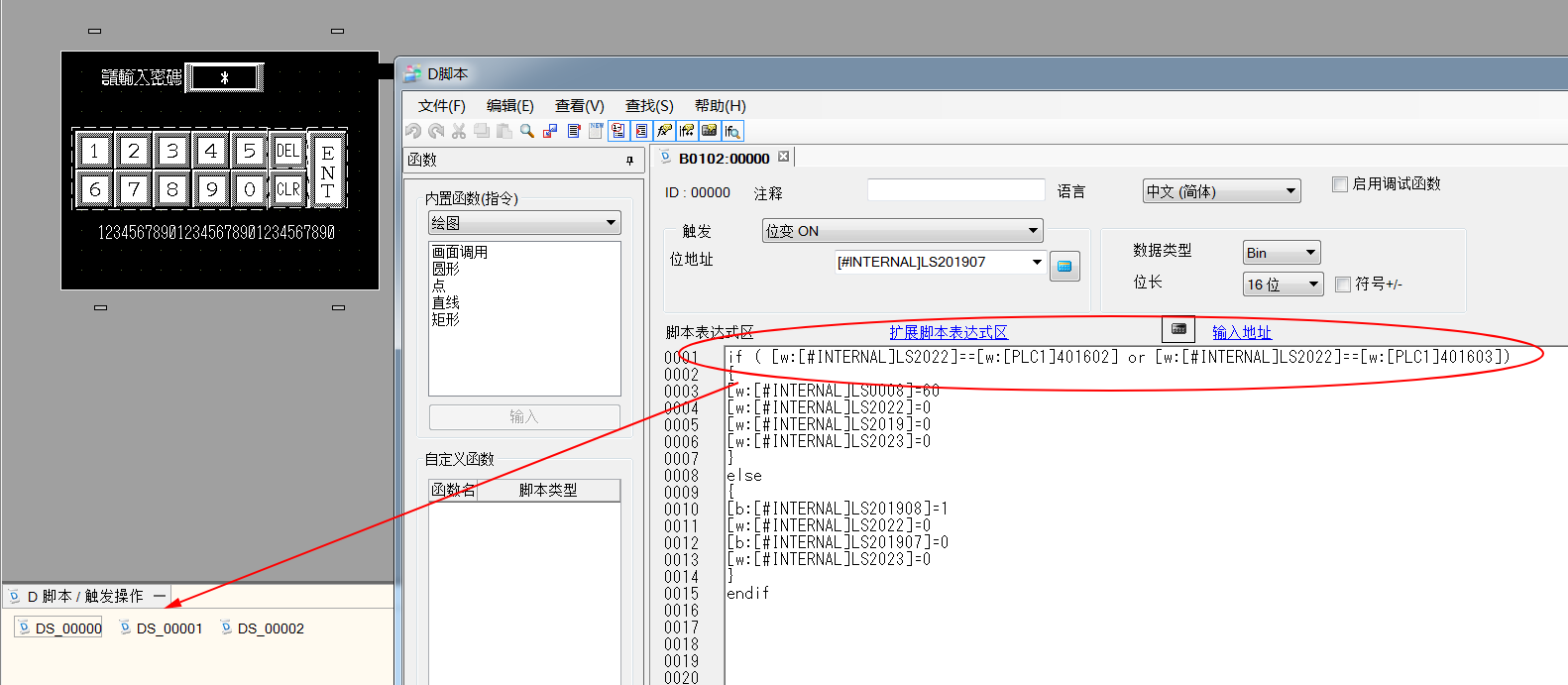1568x685 pixels.
Task: Click the magnifier search icon in toolbar
Action: tap(527, 131)
